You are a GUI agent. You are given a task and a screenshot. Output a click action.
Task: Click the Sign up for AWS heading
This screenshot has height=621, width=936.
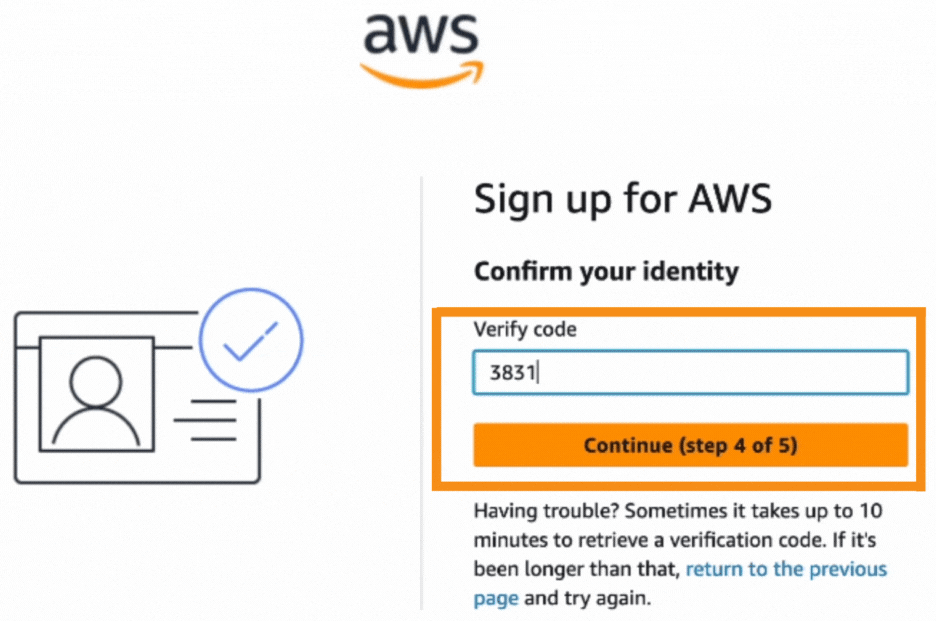tap(622, 198)
